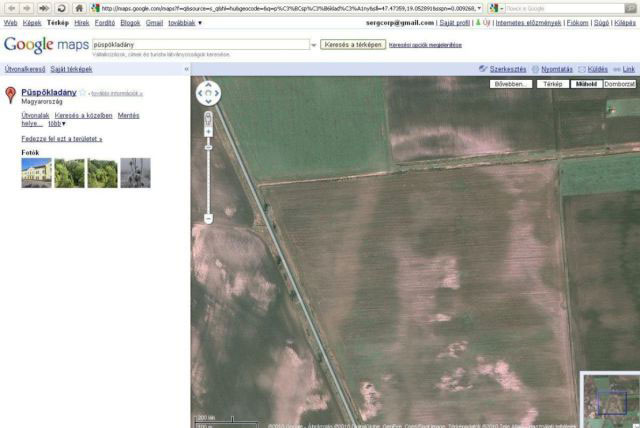Pan the map down with arrow
This screenshot has height=428, width=640.
(x=208, y=102)
